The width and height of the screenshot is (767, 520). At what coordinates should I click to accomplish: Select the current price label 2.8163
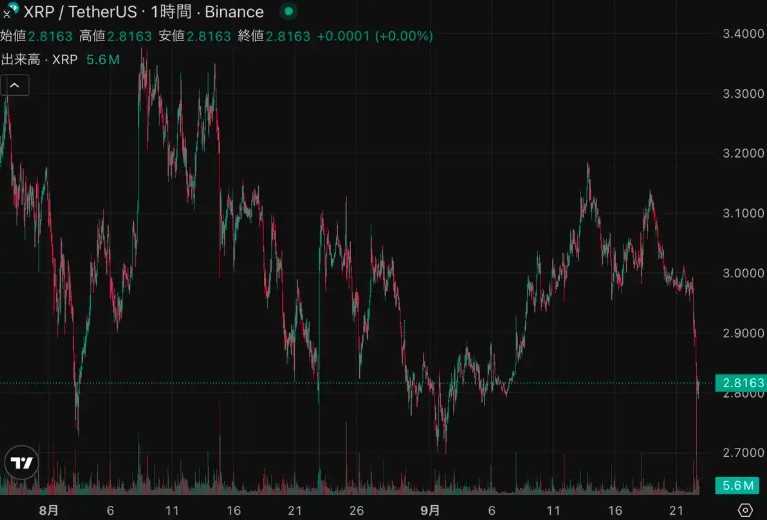740,383
